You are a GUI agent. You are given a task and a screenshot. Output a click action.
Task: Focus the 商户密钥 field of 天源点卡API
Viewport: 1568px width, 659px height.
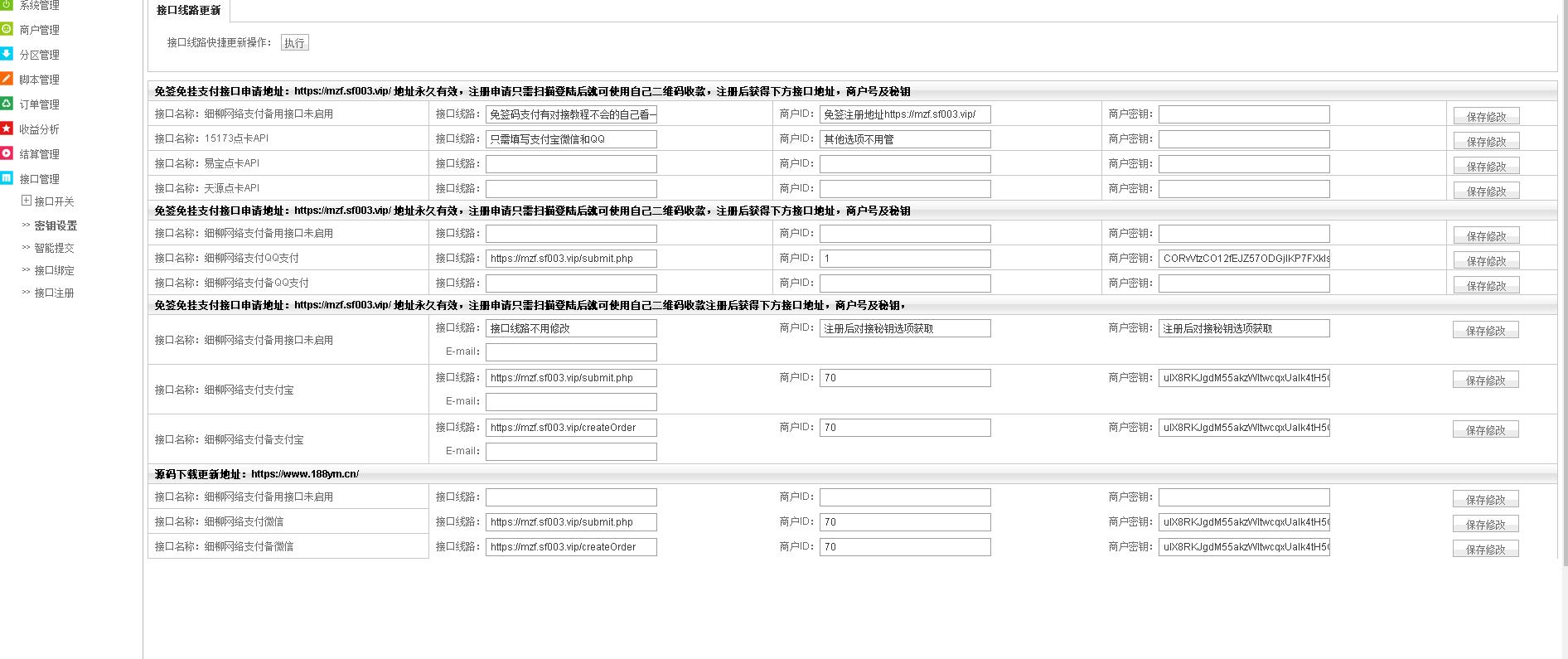(1244, 189)
